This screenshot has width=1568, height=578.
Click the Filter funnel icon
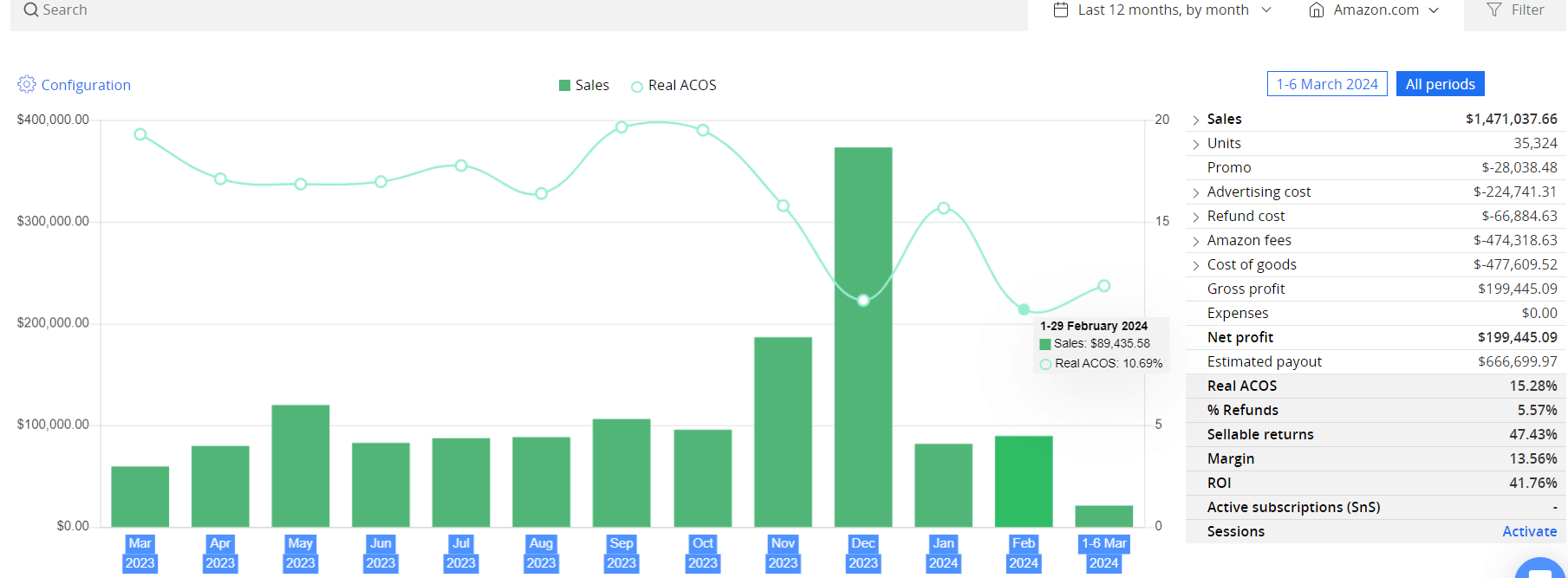tap(1494, 10)
